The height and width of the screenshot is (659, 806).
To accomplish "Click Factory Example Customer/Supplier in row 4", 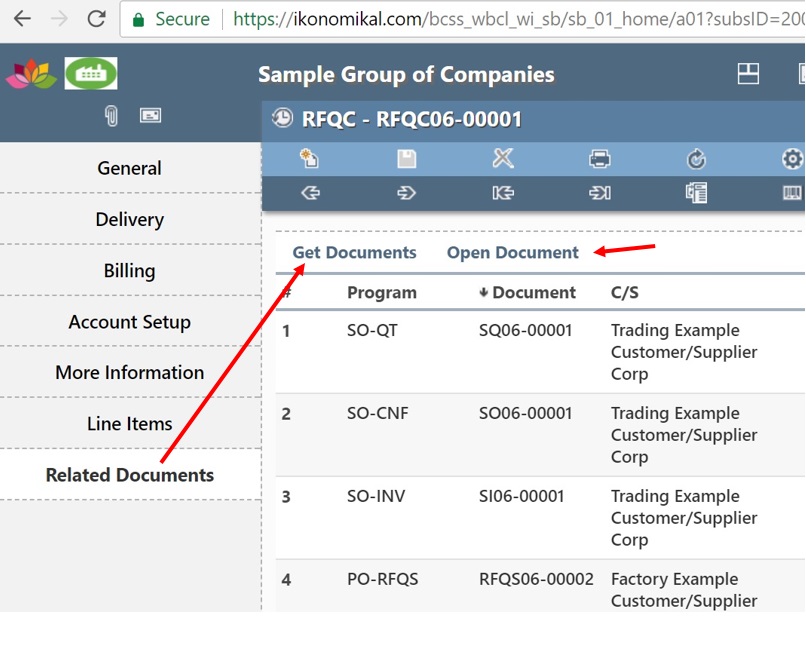I will click(x=684, y=590).
